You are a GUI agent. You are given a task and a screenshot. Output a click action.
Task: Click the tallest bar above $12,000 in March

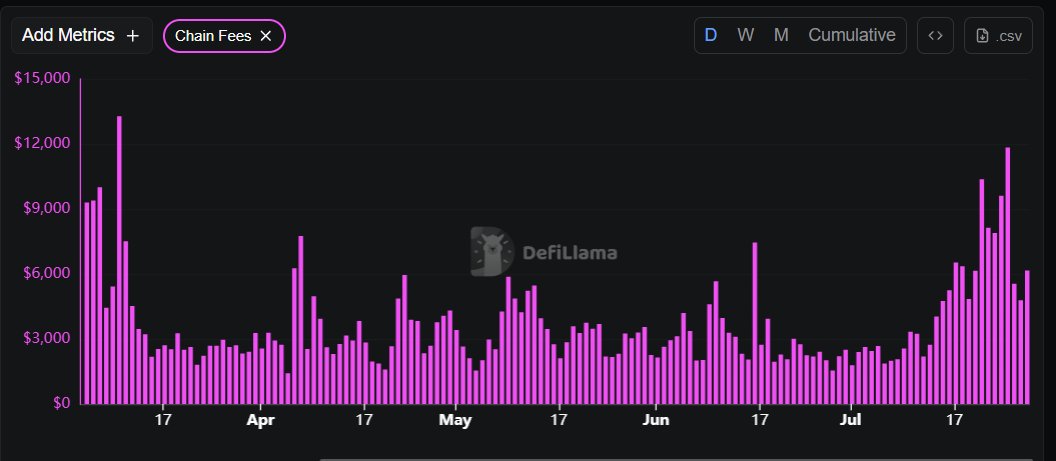pyautogui.click(x=119, y=260)
